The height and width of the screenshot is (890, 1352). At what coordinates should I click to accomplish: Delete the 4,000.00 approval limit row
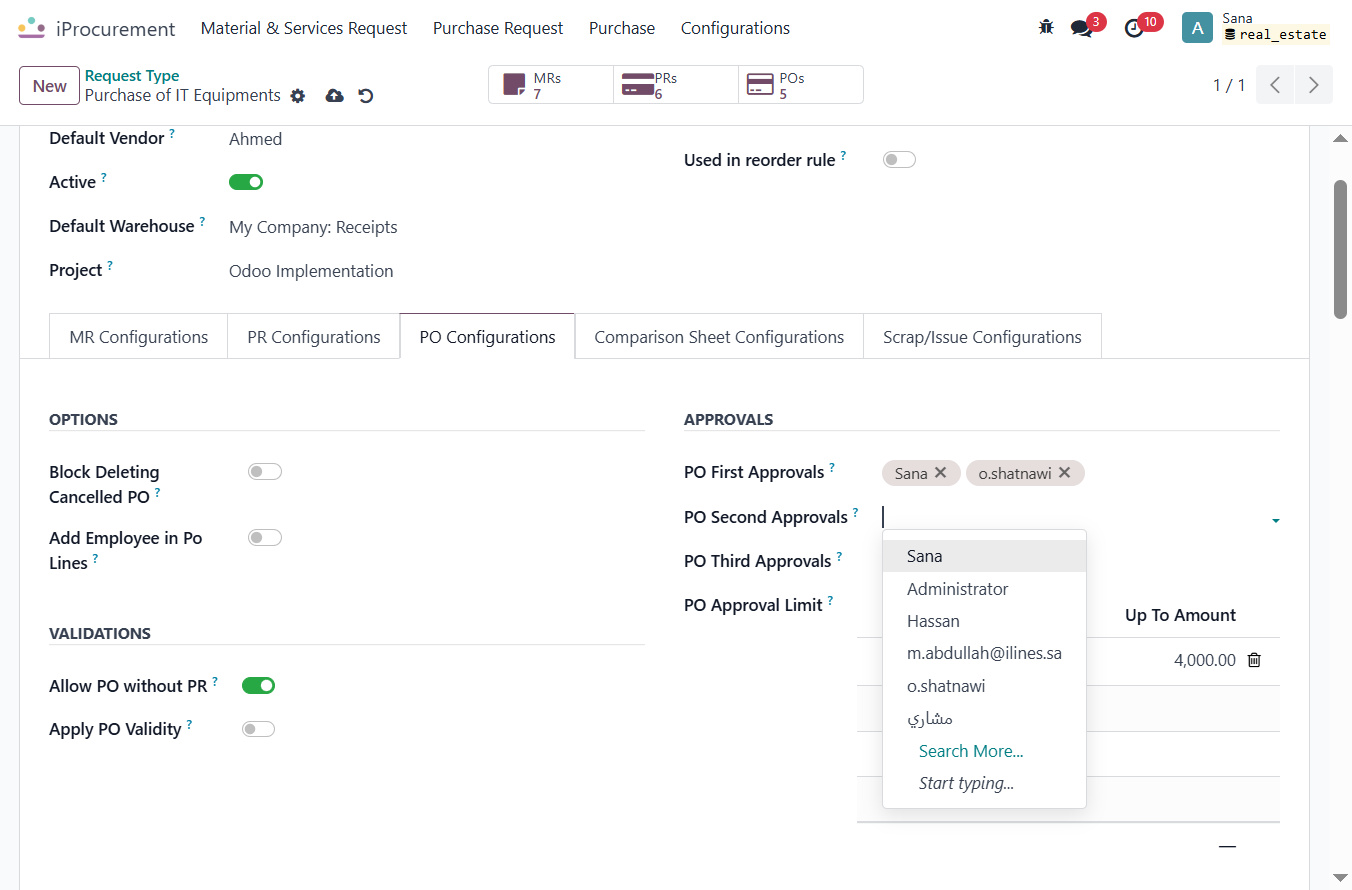tap(1254, 660)
